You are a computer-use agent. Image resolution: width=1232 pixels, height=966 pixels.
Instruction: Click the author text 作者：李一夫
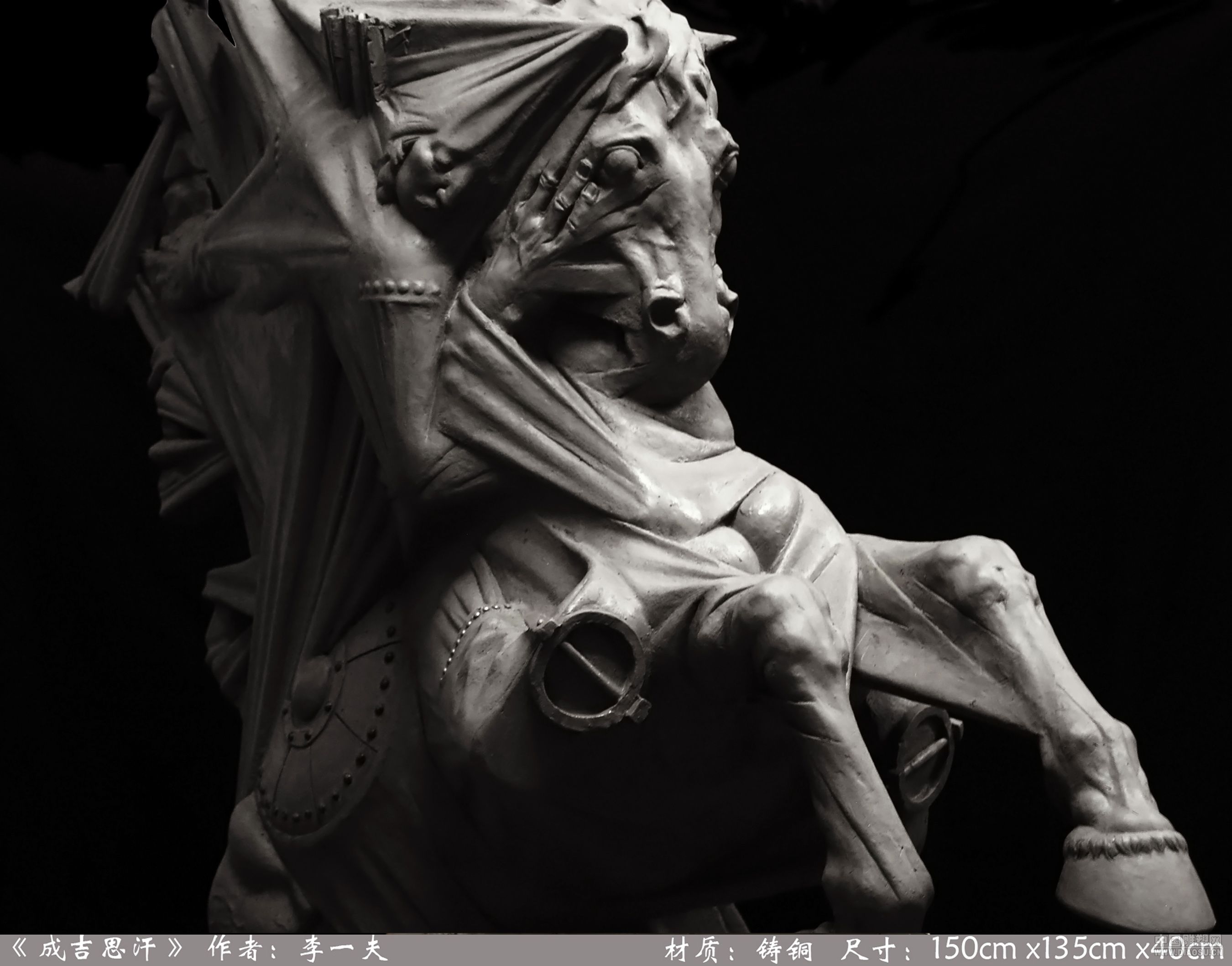pos(297,949)
